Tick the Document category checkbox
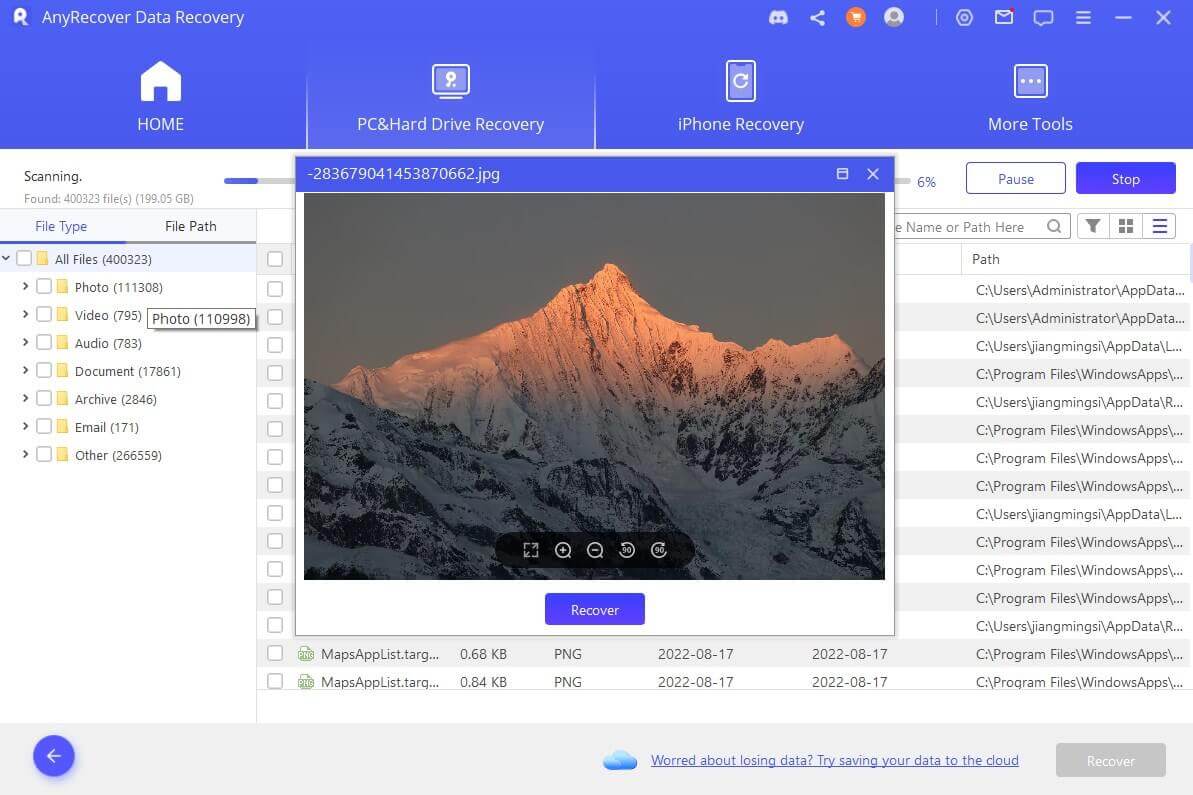The image size is (1193, 795). tap(44, 371)
